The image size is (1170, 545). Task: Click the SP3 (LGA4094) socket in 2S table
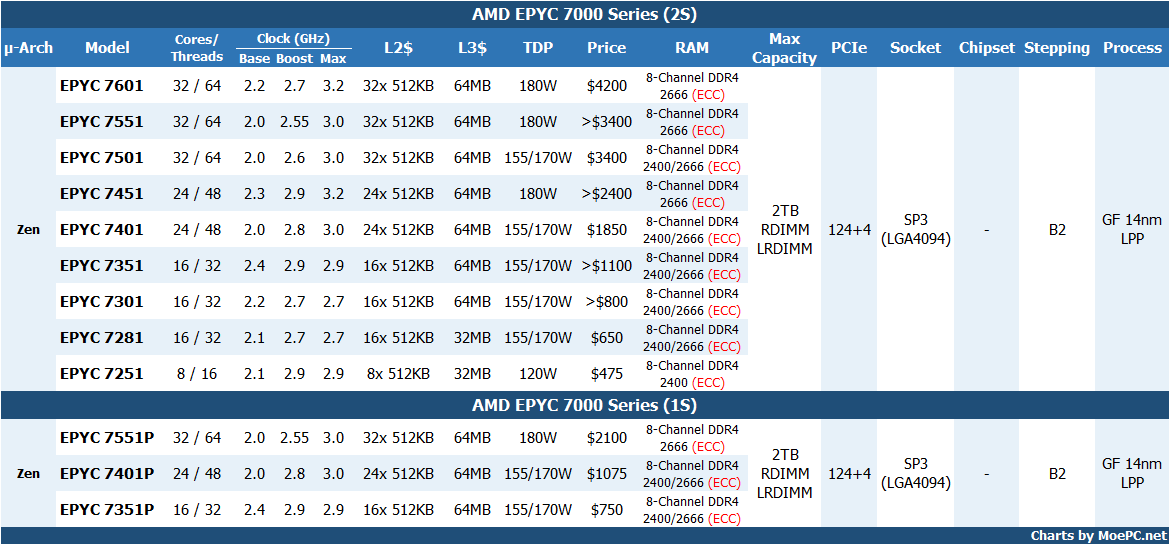click(x=916, y=229)
